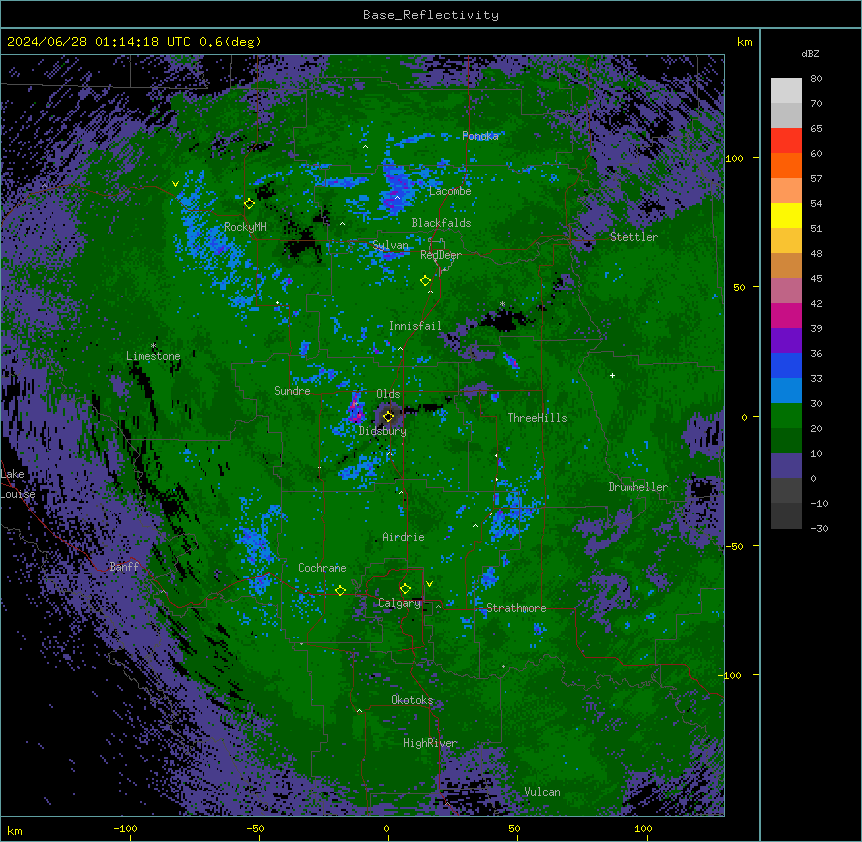Click the Banff label
Screen dimensions: 862x842
tap(124, 567)
